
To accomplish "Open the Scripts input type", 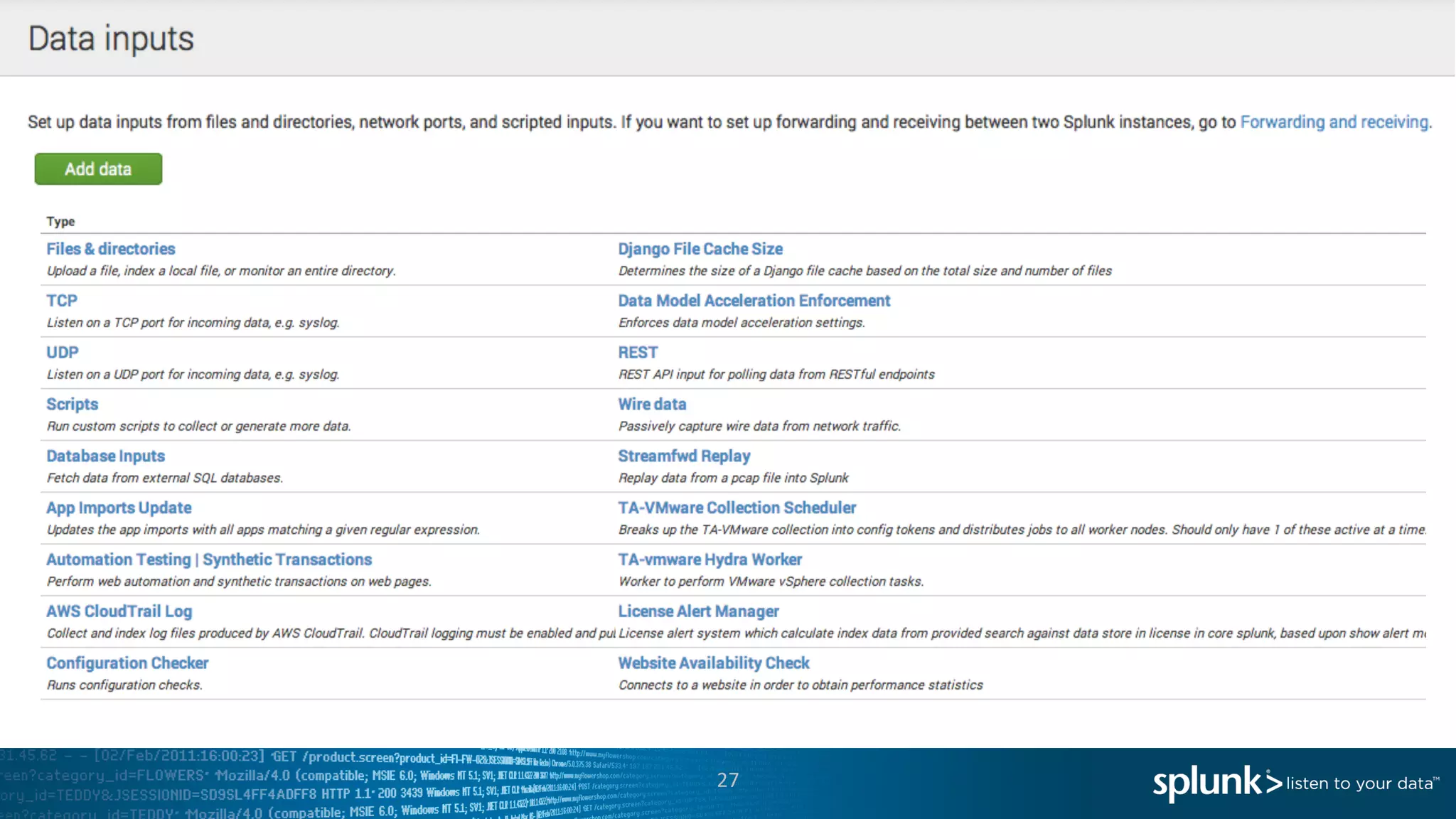I will click(72, 405).
